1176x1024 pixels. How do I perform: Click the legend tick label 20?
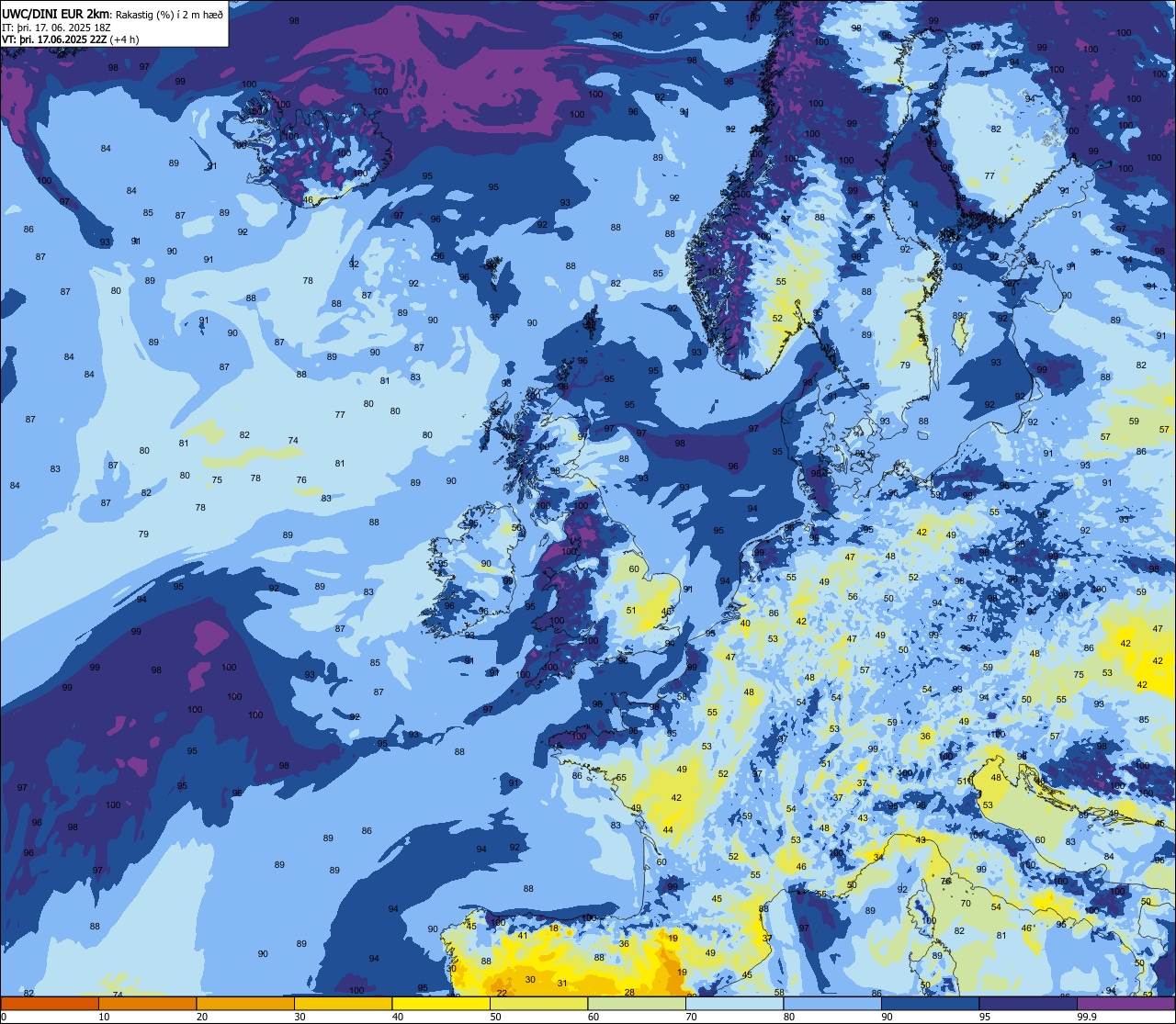tap(202, 1017)
